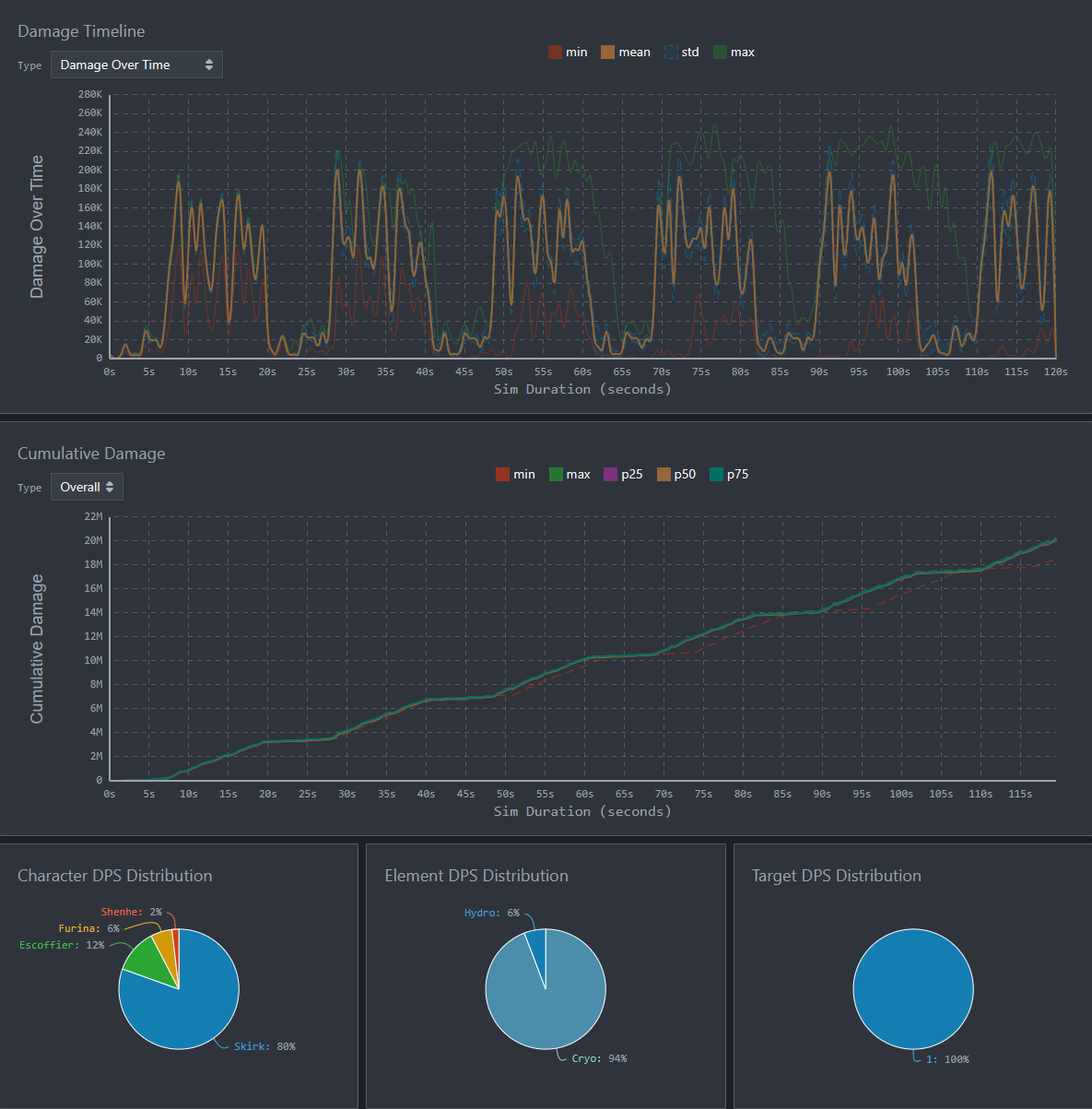Toggle the max series in Damage Timeline legend
This screenshot has height=1109, width=1092.
734,53
